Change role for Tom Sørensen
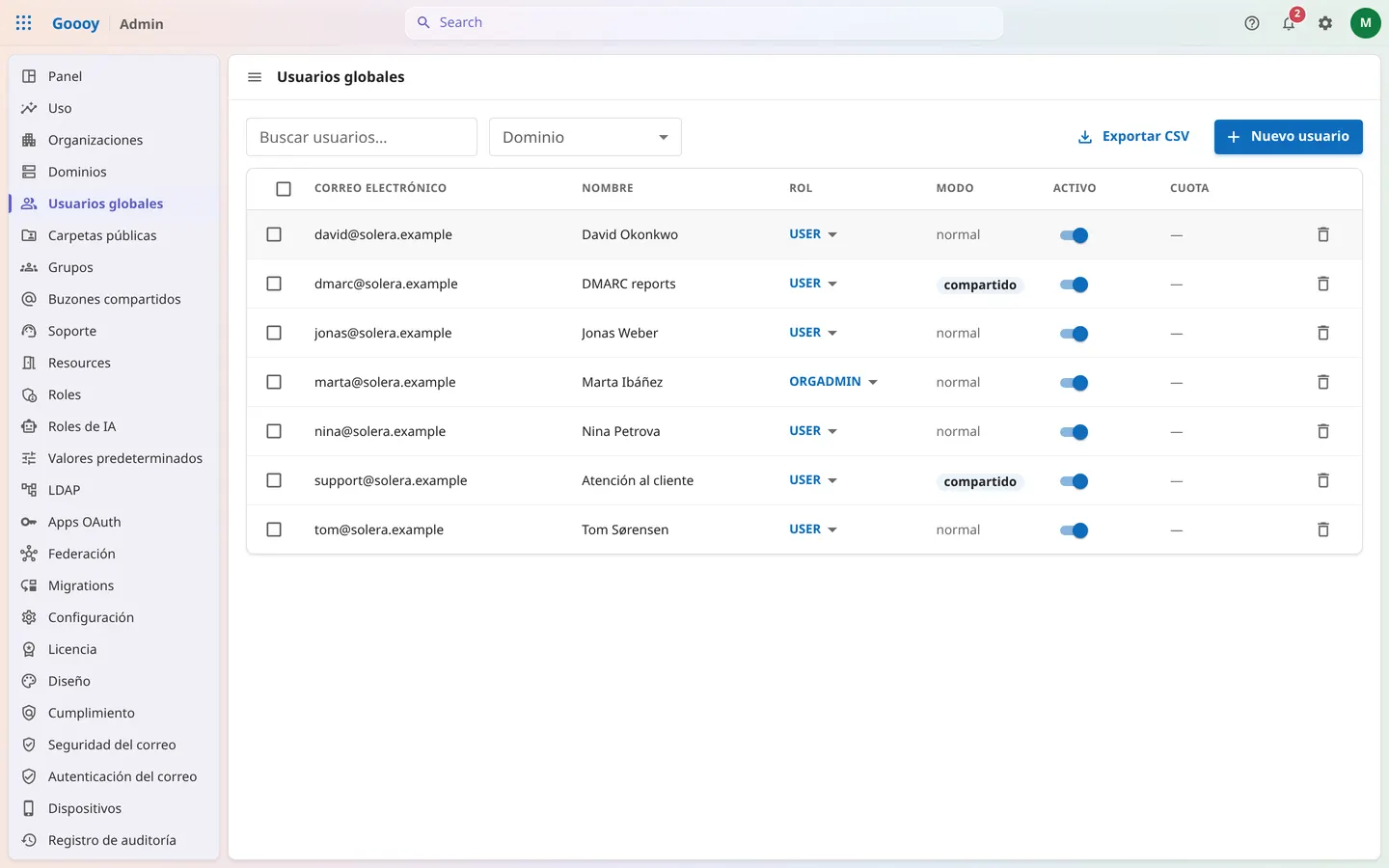Screen dimensions: 1389x868 click(x=813, y=529)
